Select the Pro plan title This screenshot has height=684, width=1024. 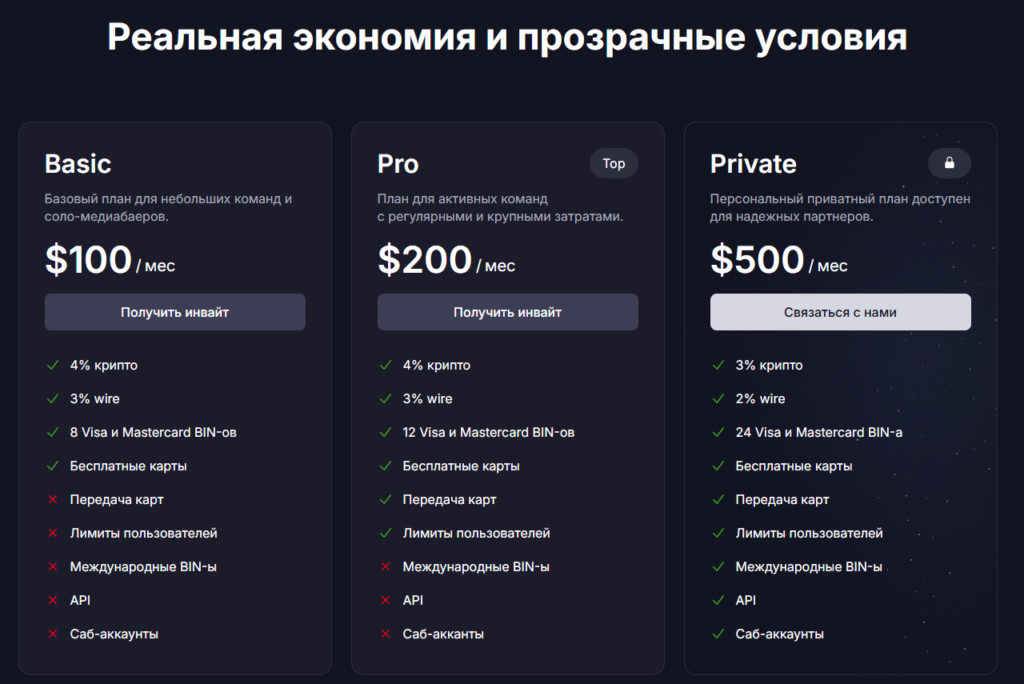point(398,164)
